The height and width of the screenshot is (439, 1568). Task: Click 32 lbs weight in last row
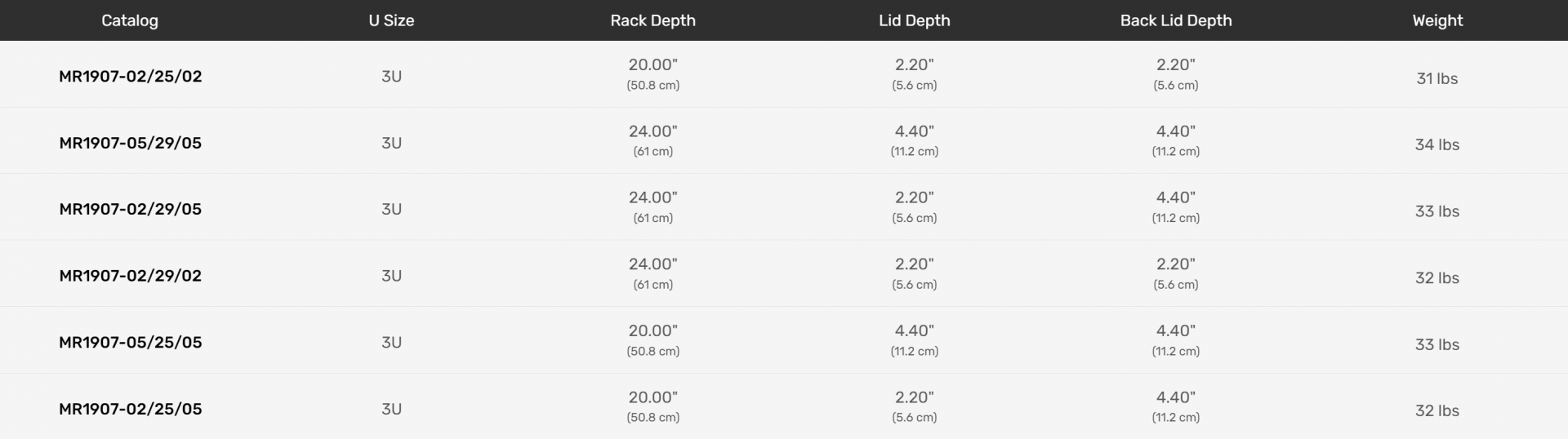pyautogui.click(x=1437, y=411)
